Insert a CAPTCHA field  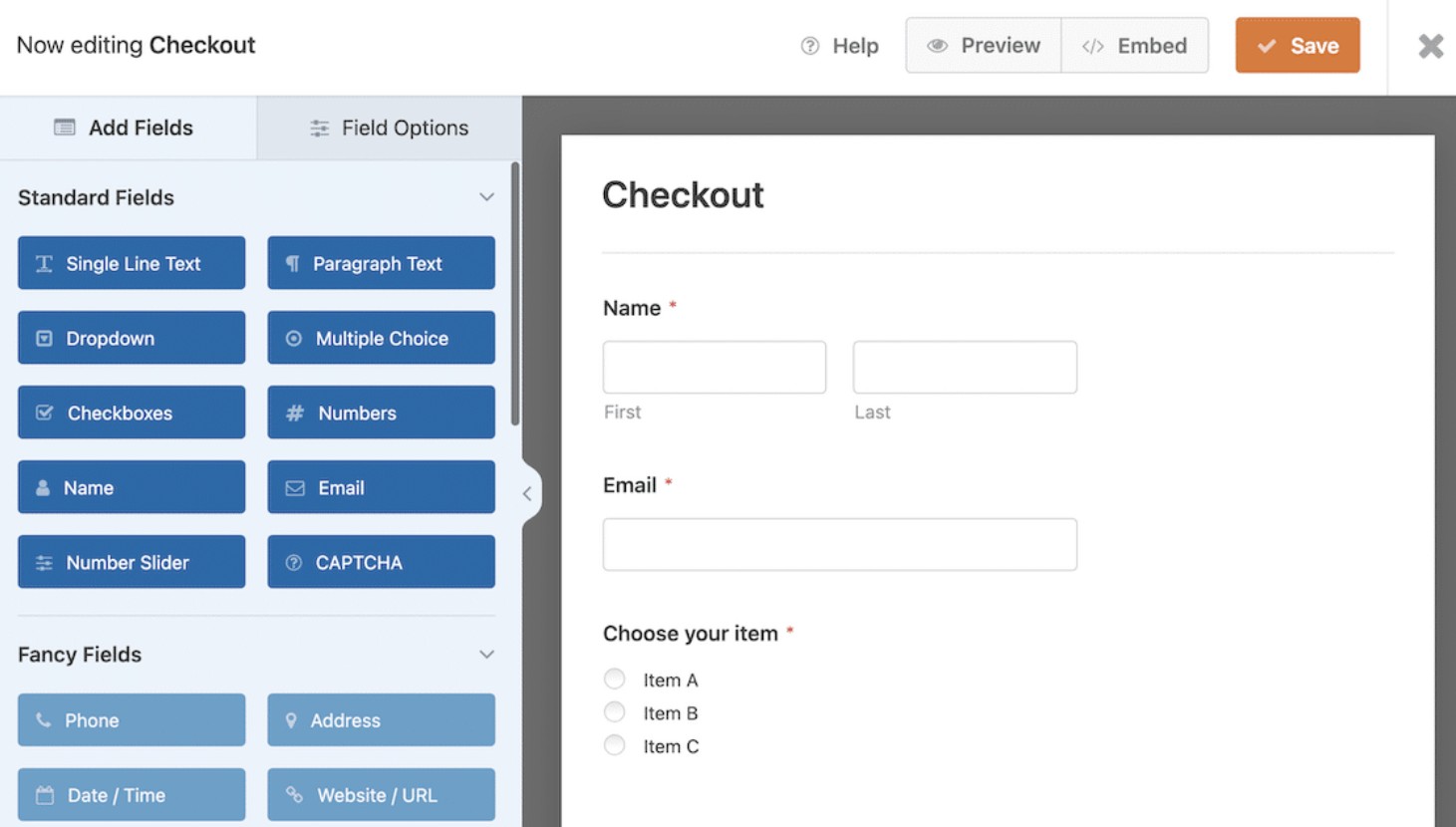(x=381, y=561)
